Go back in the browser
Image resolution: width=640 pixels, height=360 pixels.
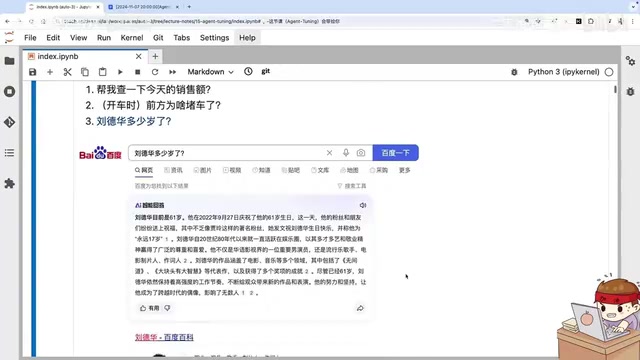point(7,21)
